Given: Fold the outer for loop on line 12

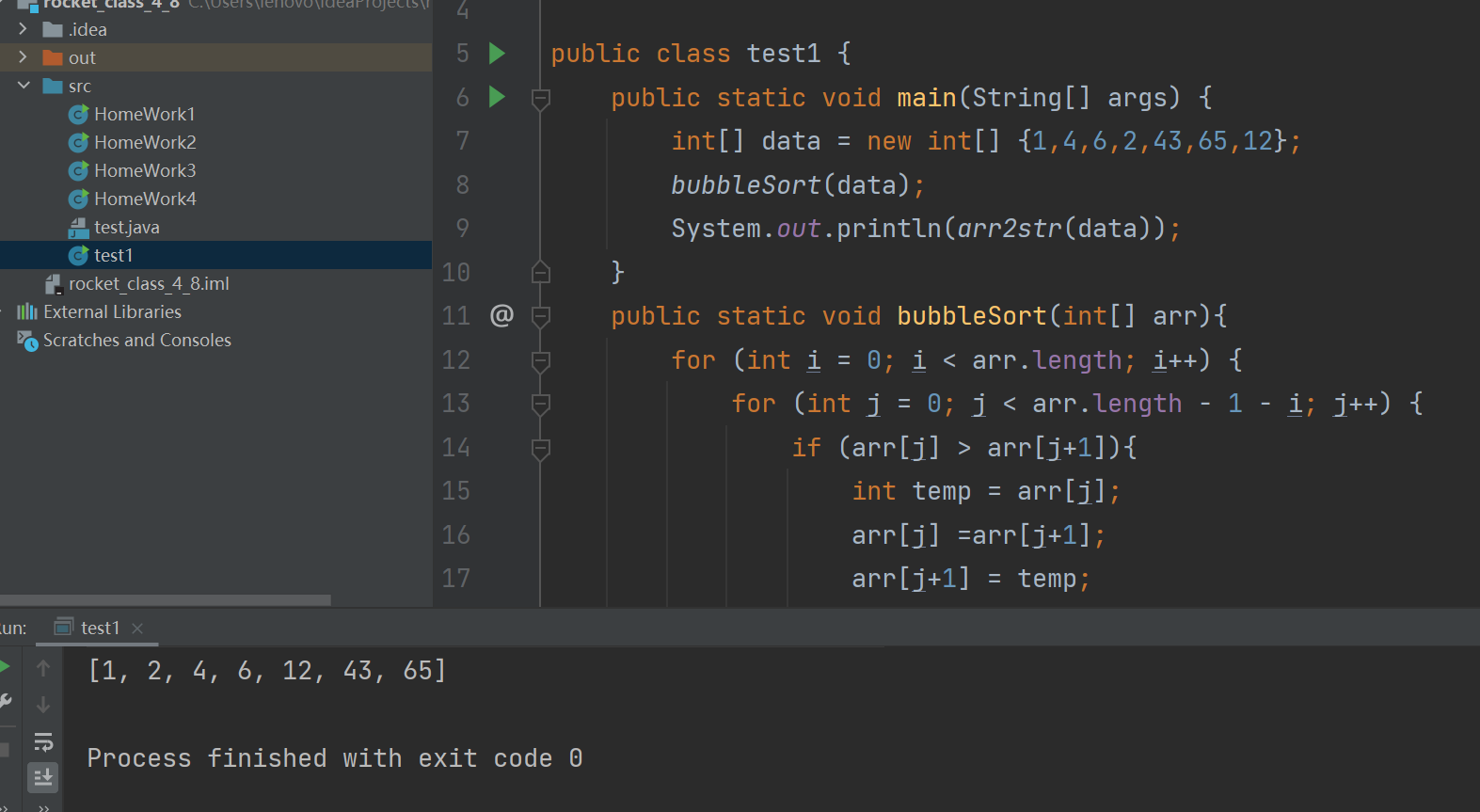Looking at the screenshot, I should [541, 360].
